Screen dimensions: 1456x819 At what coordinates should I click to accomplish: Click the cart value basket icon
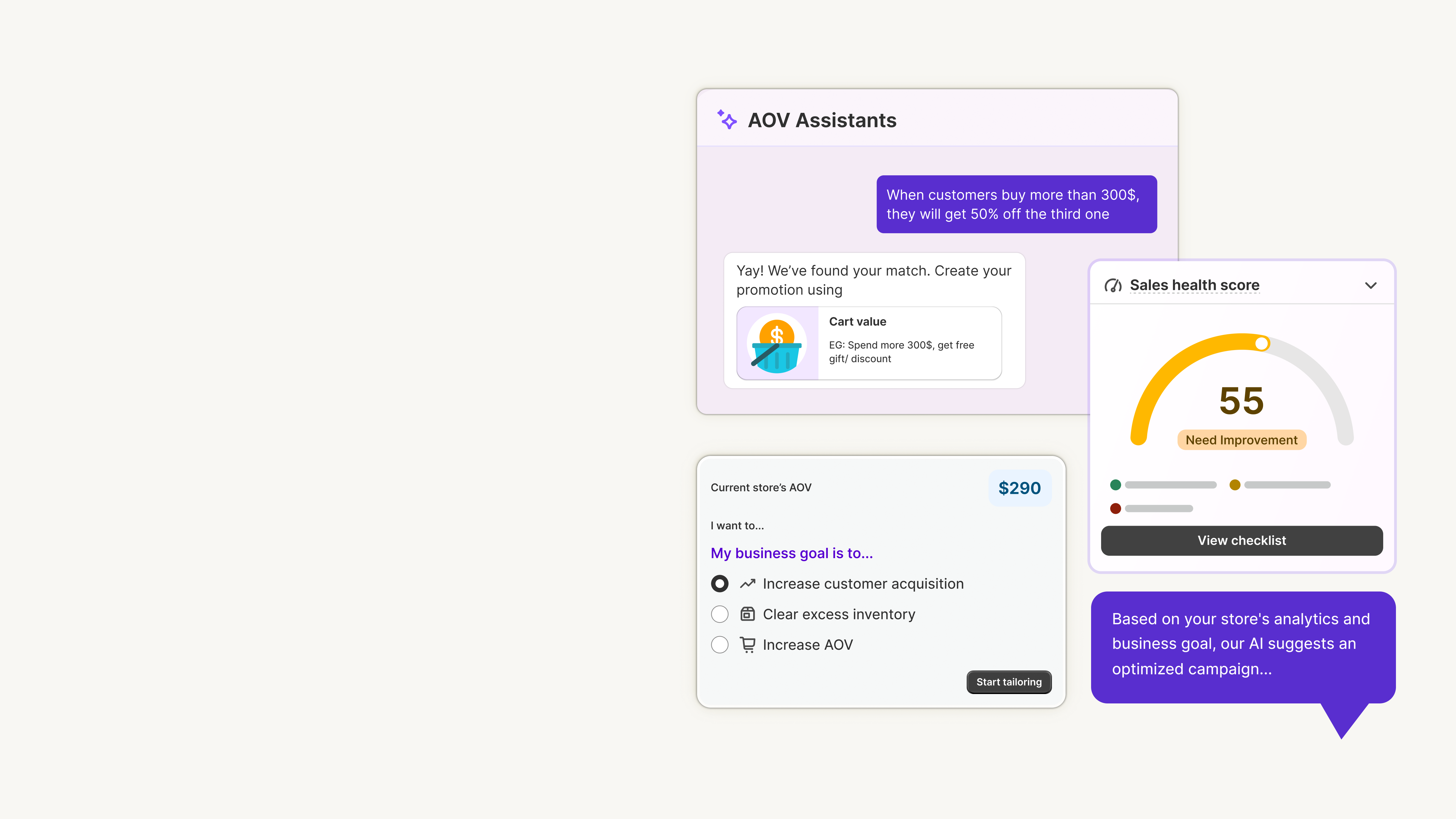pyautogui.click(x=777, y=343)
